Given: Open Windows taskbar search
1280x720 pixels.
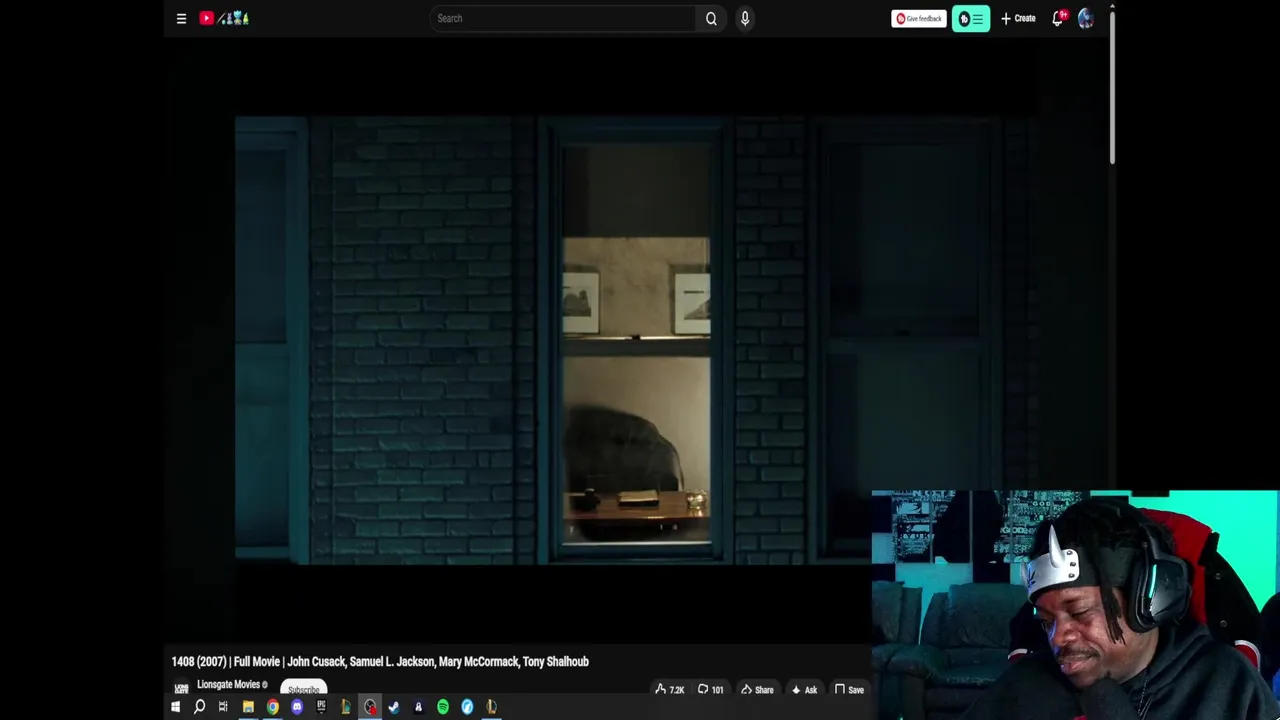Looking at the screenshot, I should tap(199, 707).
